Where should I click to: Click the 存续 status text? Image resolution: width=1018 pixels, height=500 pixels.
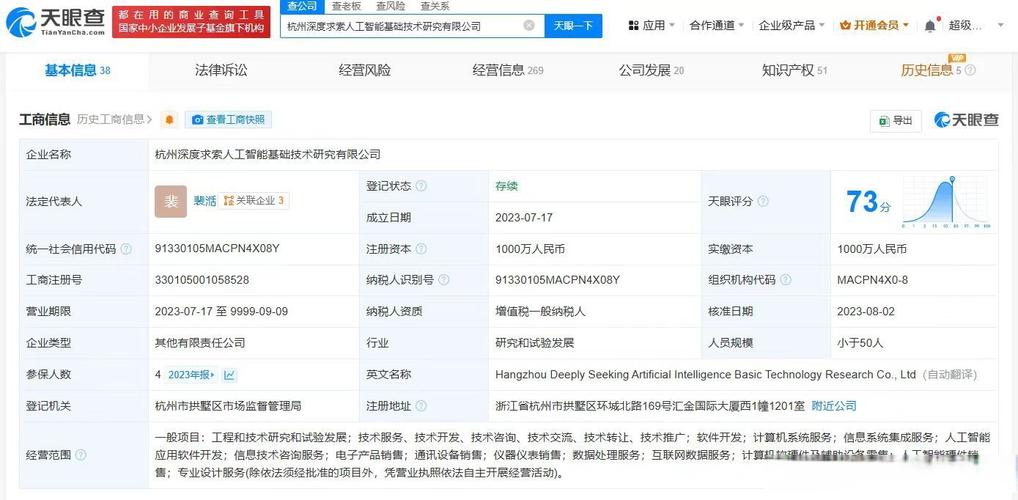tap(506, 186)
